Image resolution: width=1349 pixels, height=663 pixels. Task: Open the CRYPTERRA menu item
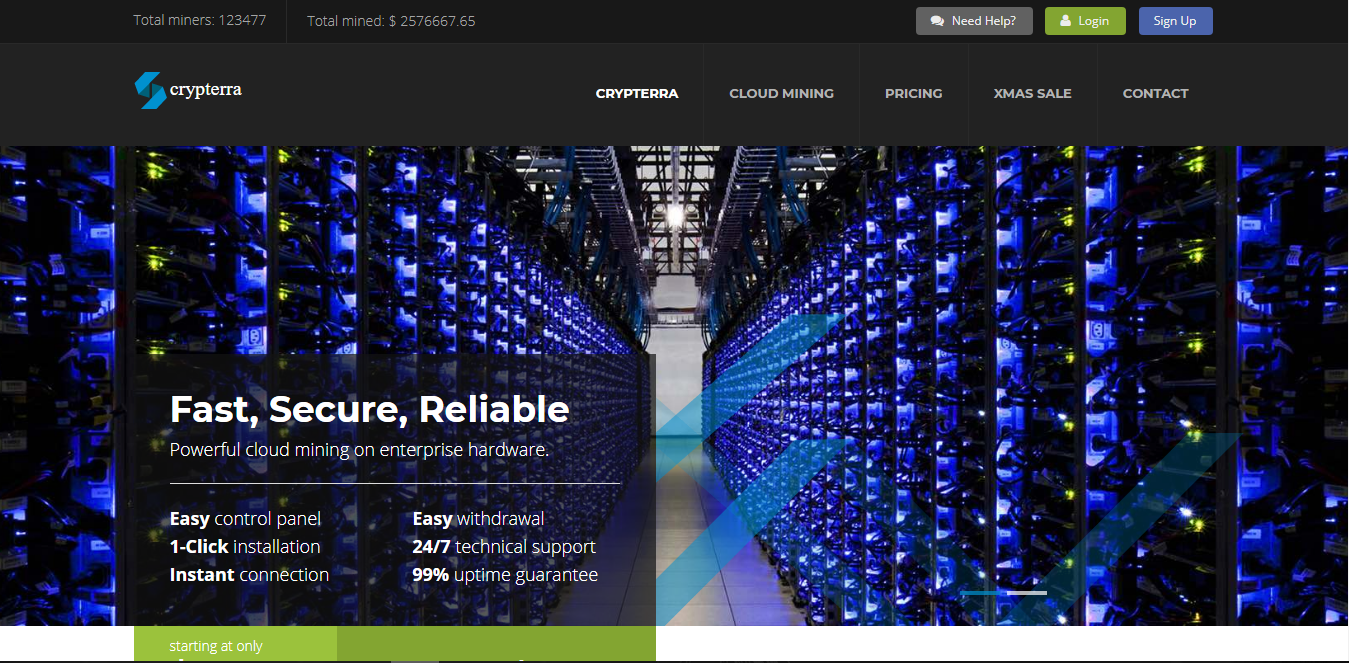pyautogui.click(x=637, y=93)
